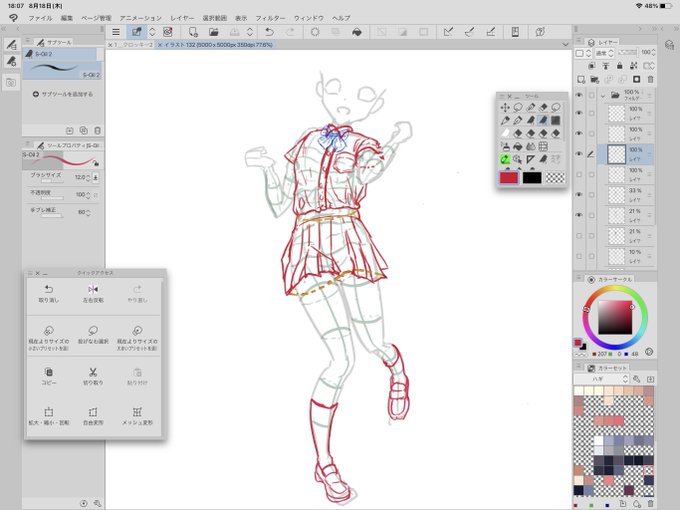Click Scale/Rotate transform in Quick Access palette
This screenshot has height=510, width=680.
49,416
